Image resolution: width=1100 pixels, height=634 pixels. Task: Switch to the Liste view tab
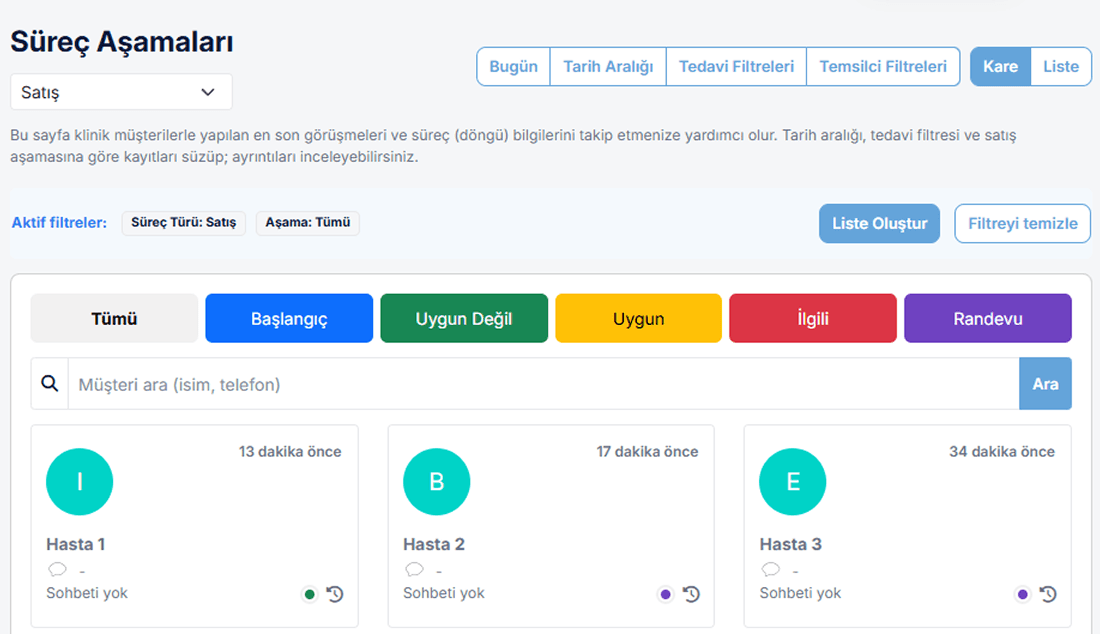click(1061, 66)
